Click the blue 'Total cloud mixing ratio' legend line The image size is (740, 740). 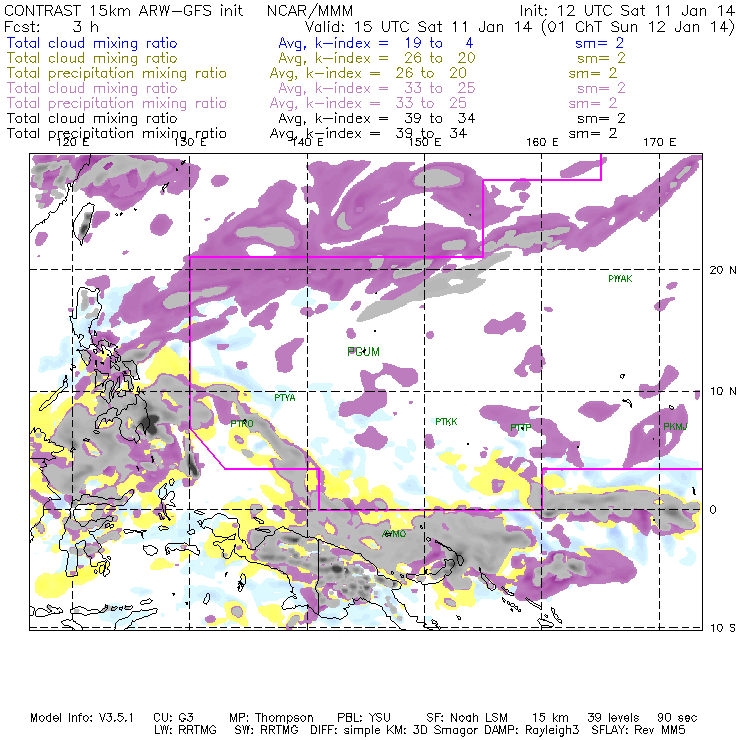coord(92,43)
